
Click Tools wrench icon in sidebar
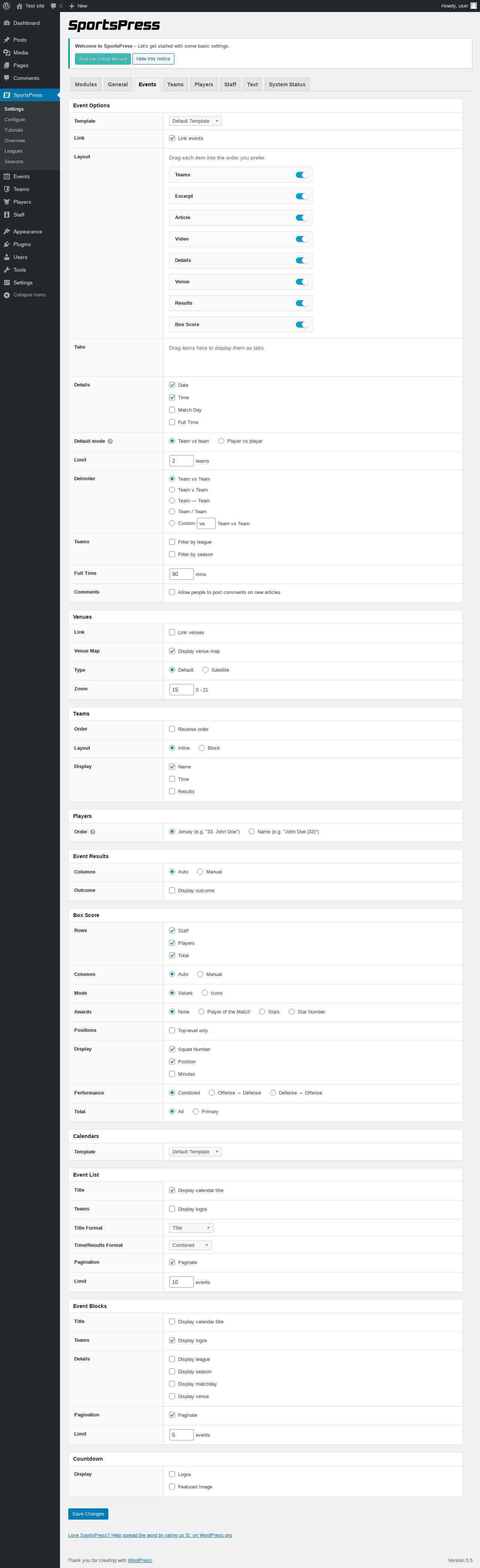point(7,270)
